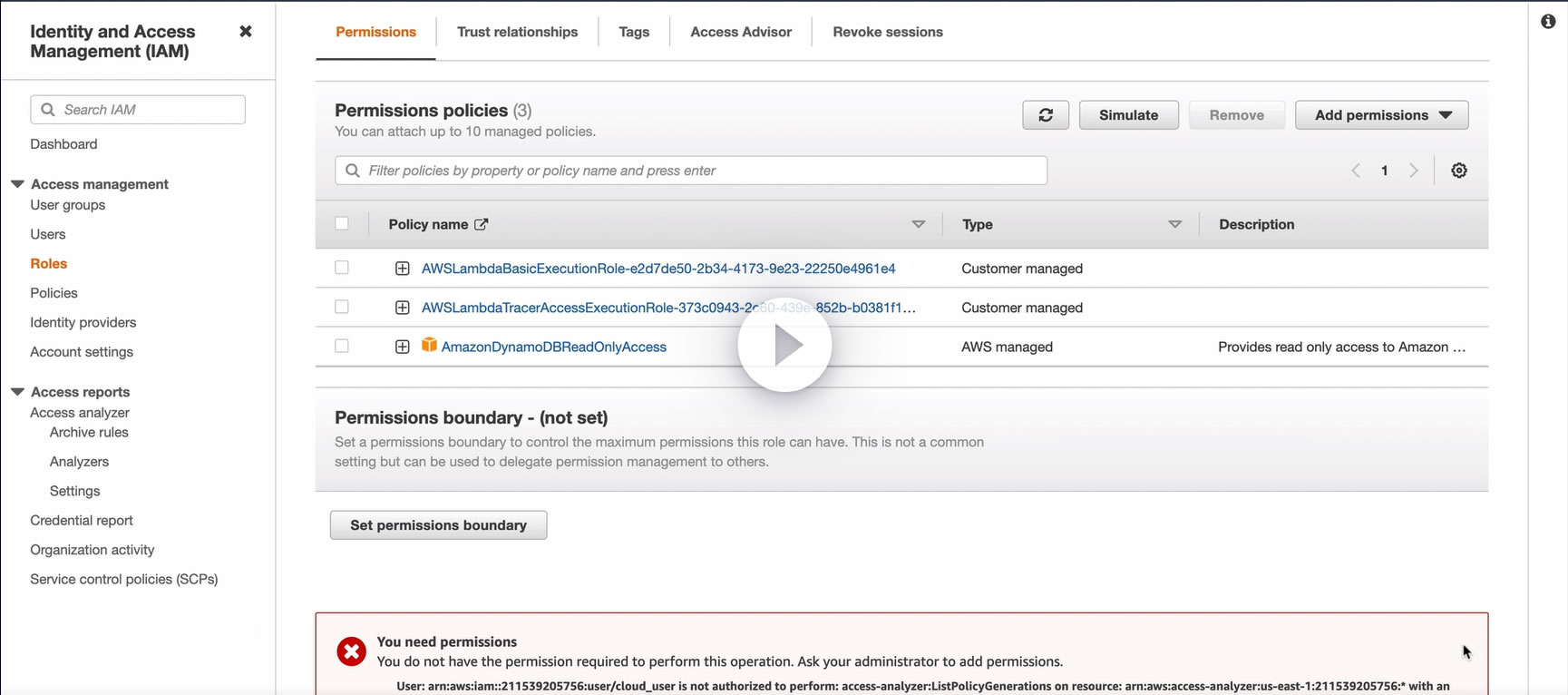
Task: Select the AmazonDynamoDBReadOnlyAccess policy checkbox
Action: pyautogui.click(x=342, y=346)
